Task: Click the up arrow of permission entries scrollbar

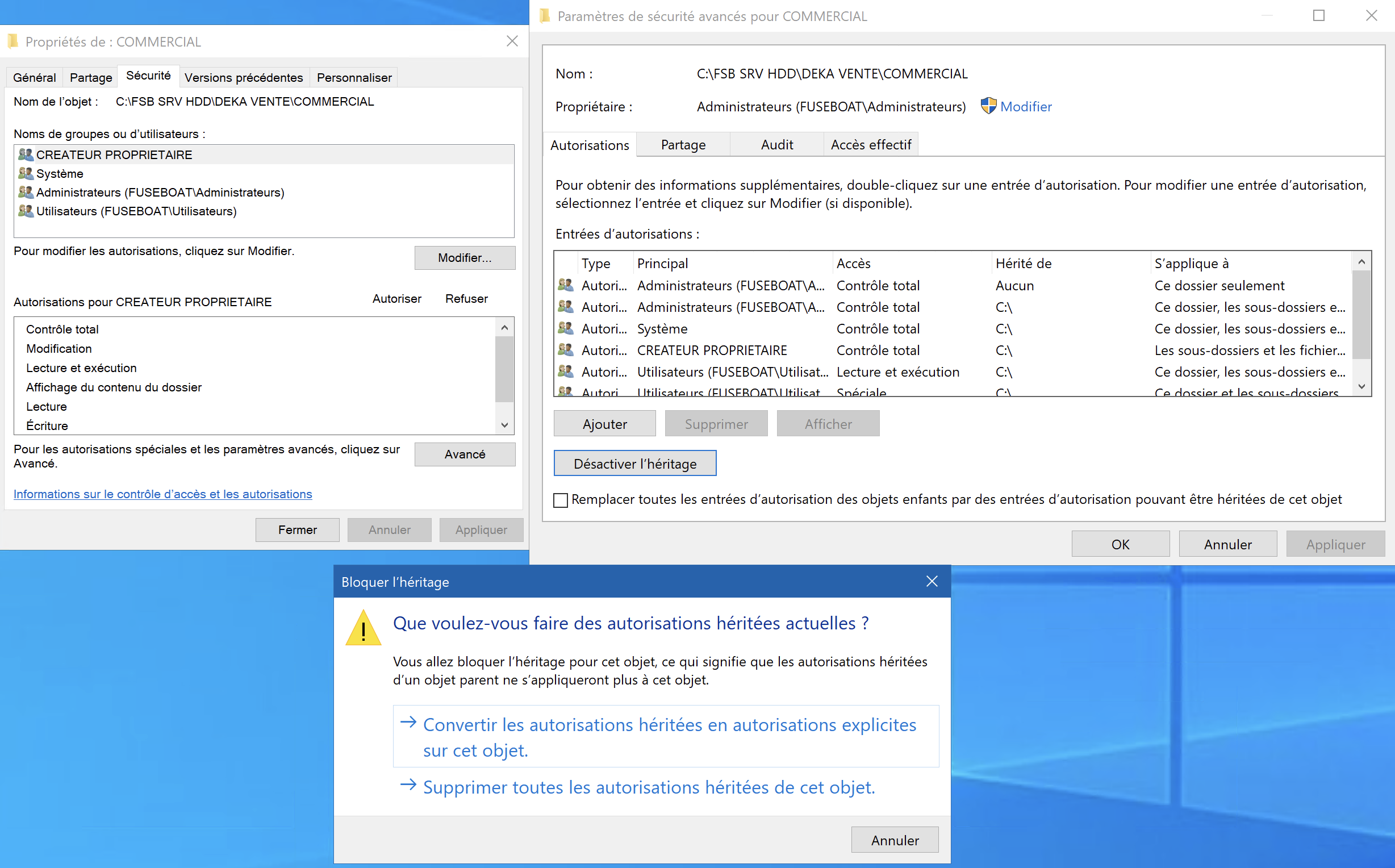Action: 1361,262
